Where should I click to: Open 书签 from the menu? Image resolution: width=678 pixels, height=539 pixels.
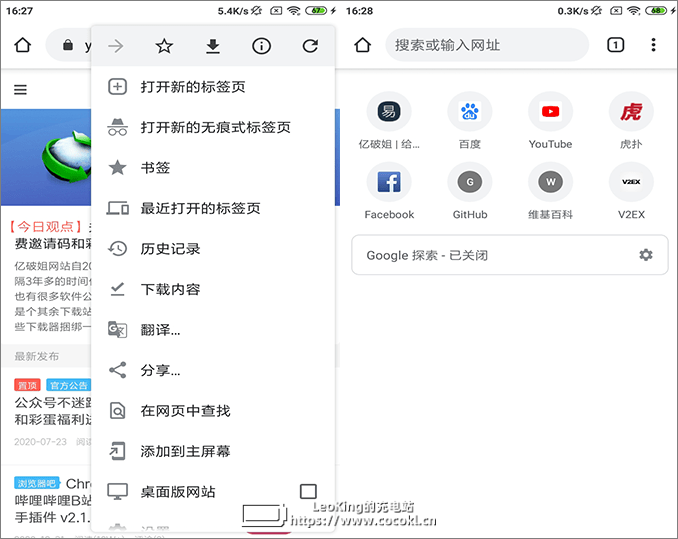coord(213,168)
